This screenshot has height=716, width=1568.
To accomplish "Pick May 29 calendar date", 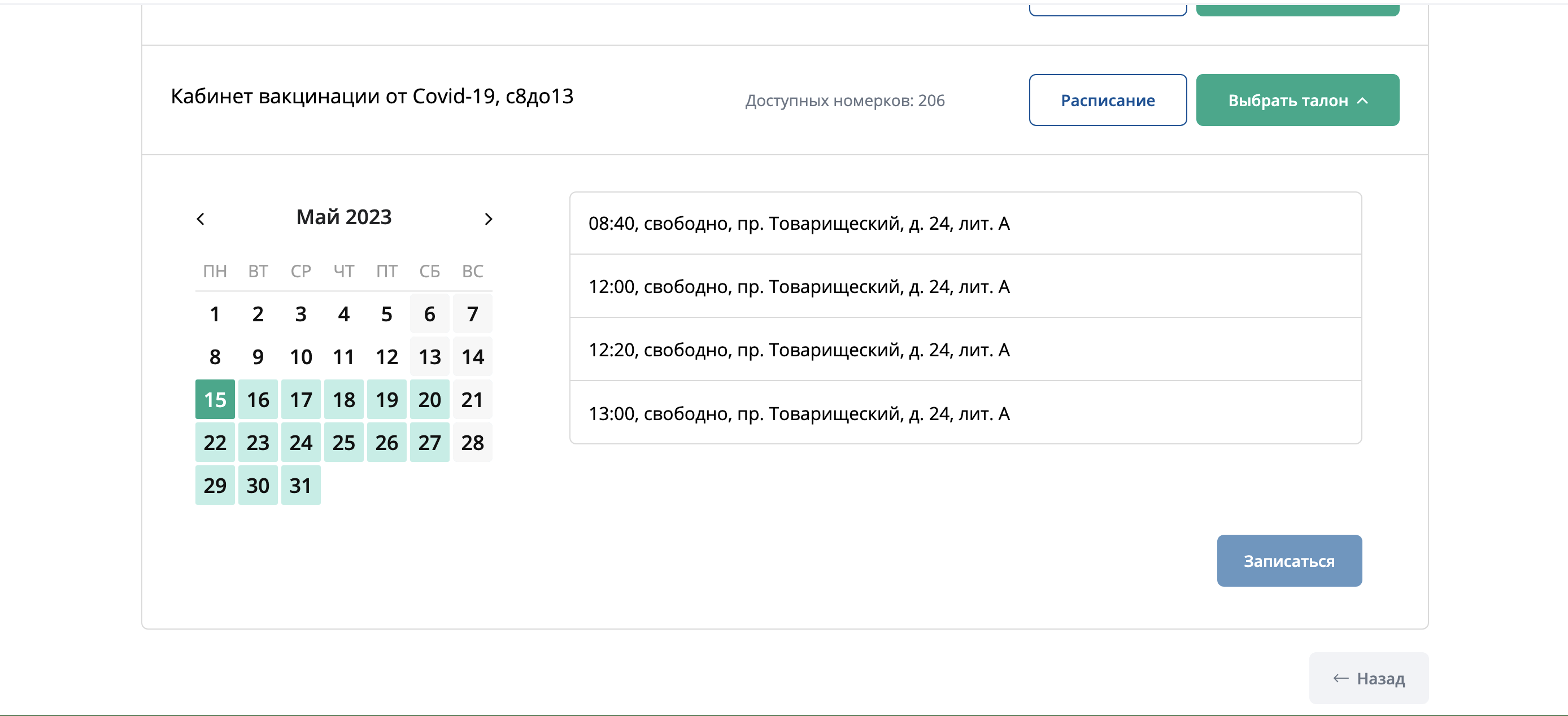I will click(x=215, y=486).
